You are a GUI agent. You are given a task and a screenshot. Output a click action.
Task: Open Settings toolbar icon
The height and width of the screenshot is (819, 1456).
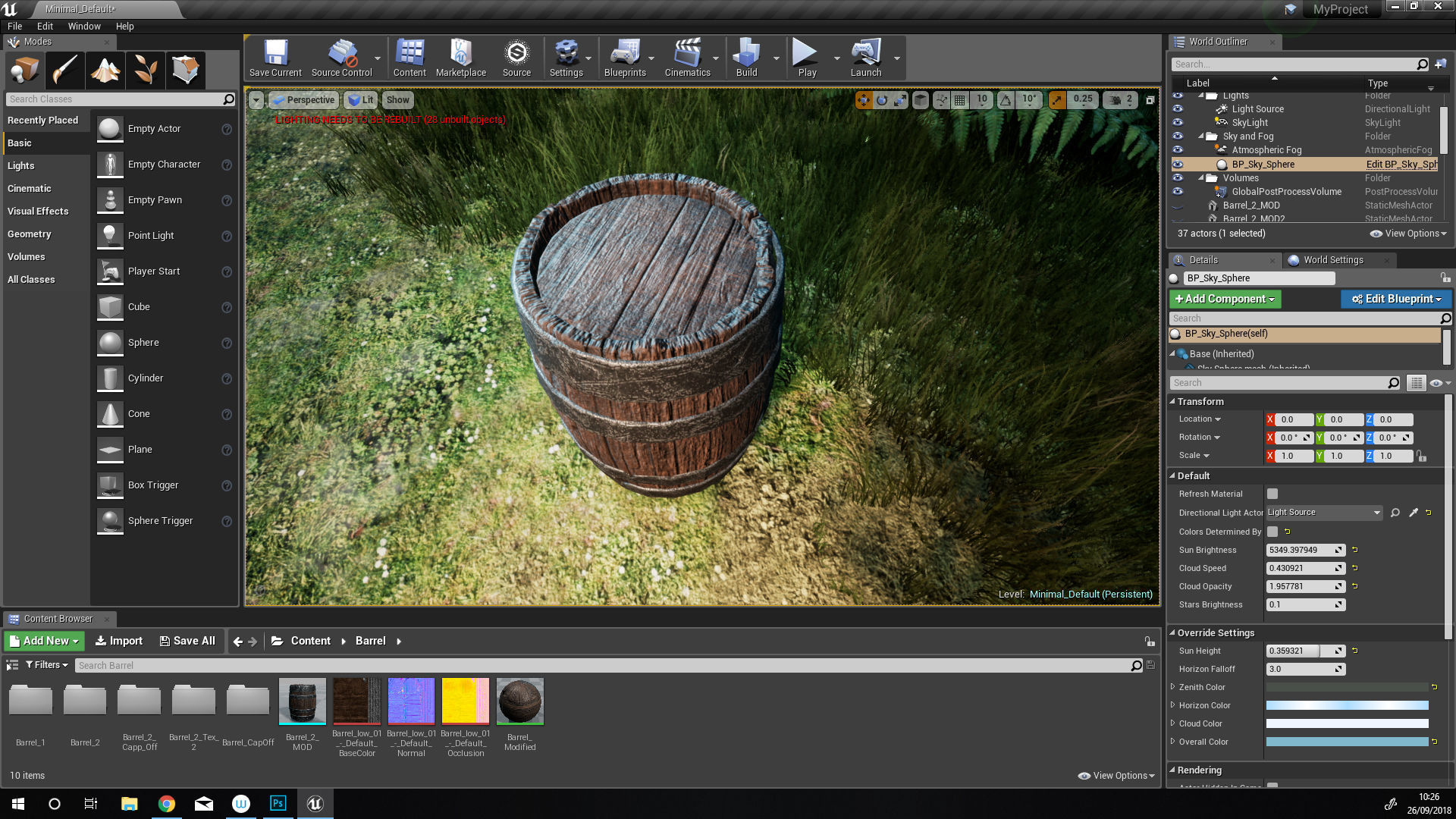click(566, 58)
